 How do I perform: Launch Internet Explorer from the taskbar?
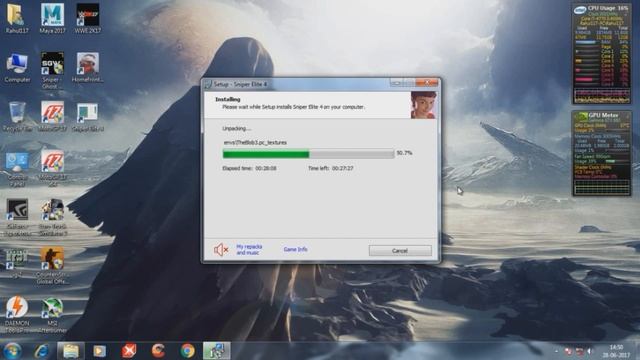[42, 351]
